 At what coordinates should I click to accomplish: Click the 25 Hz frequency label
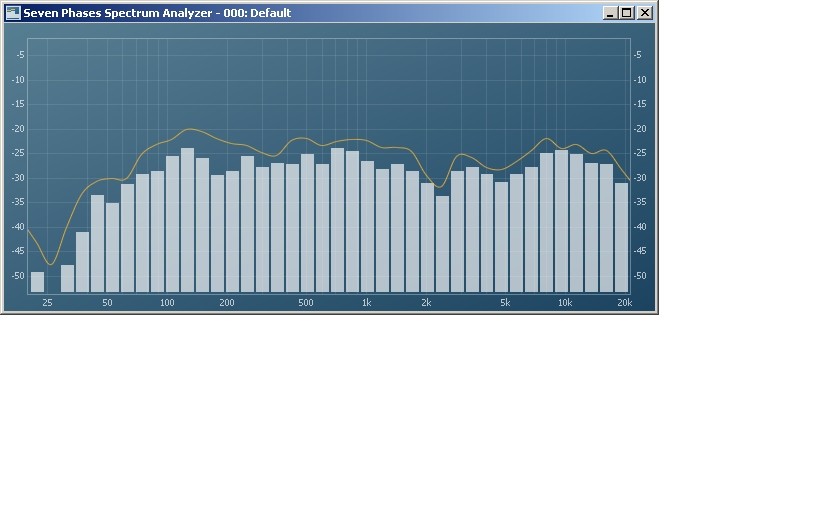tap(47, 303)
